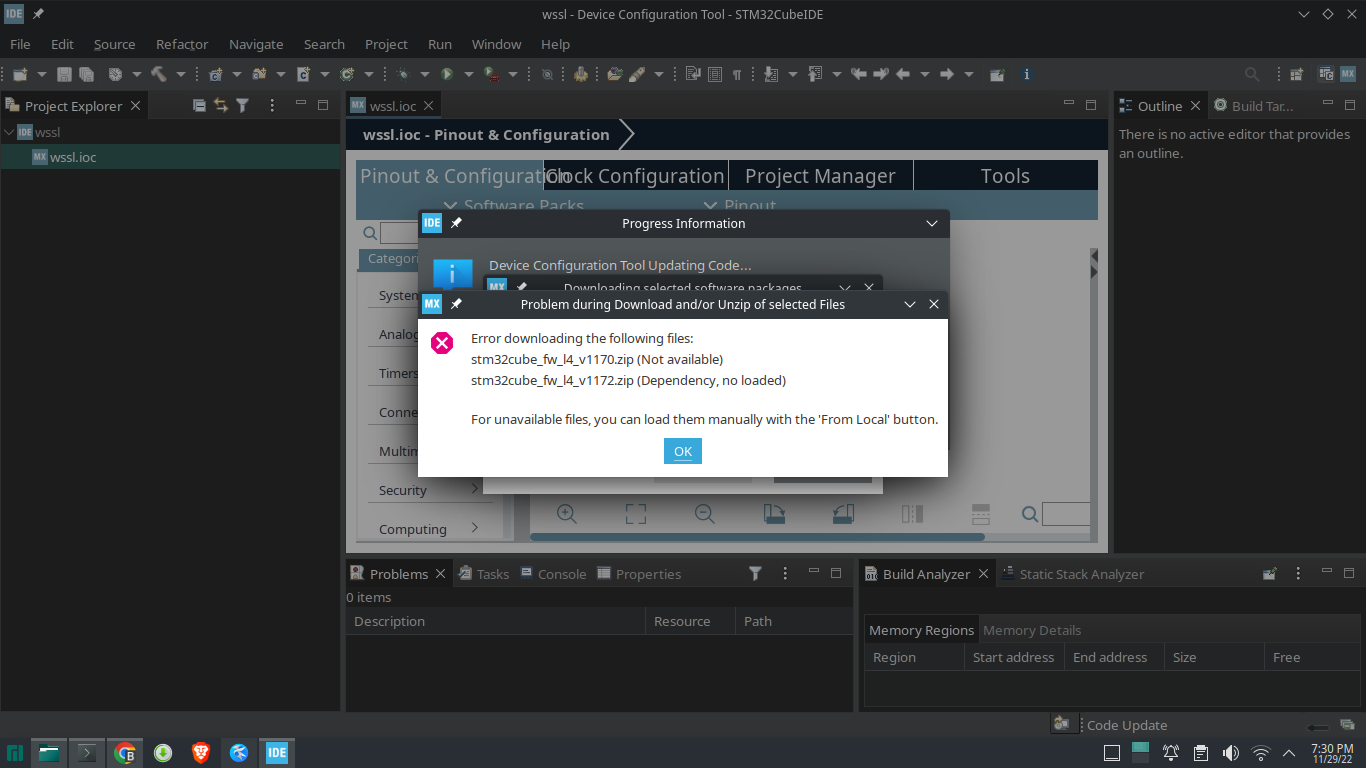
Task: Toggle show whitespace characters pilcrow icon
Action: [x=737, y=74]
